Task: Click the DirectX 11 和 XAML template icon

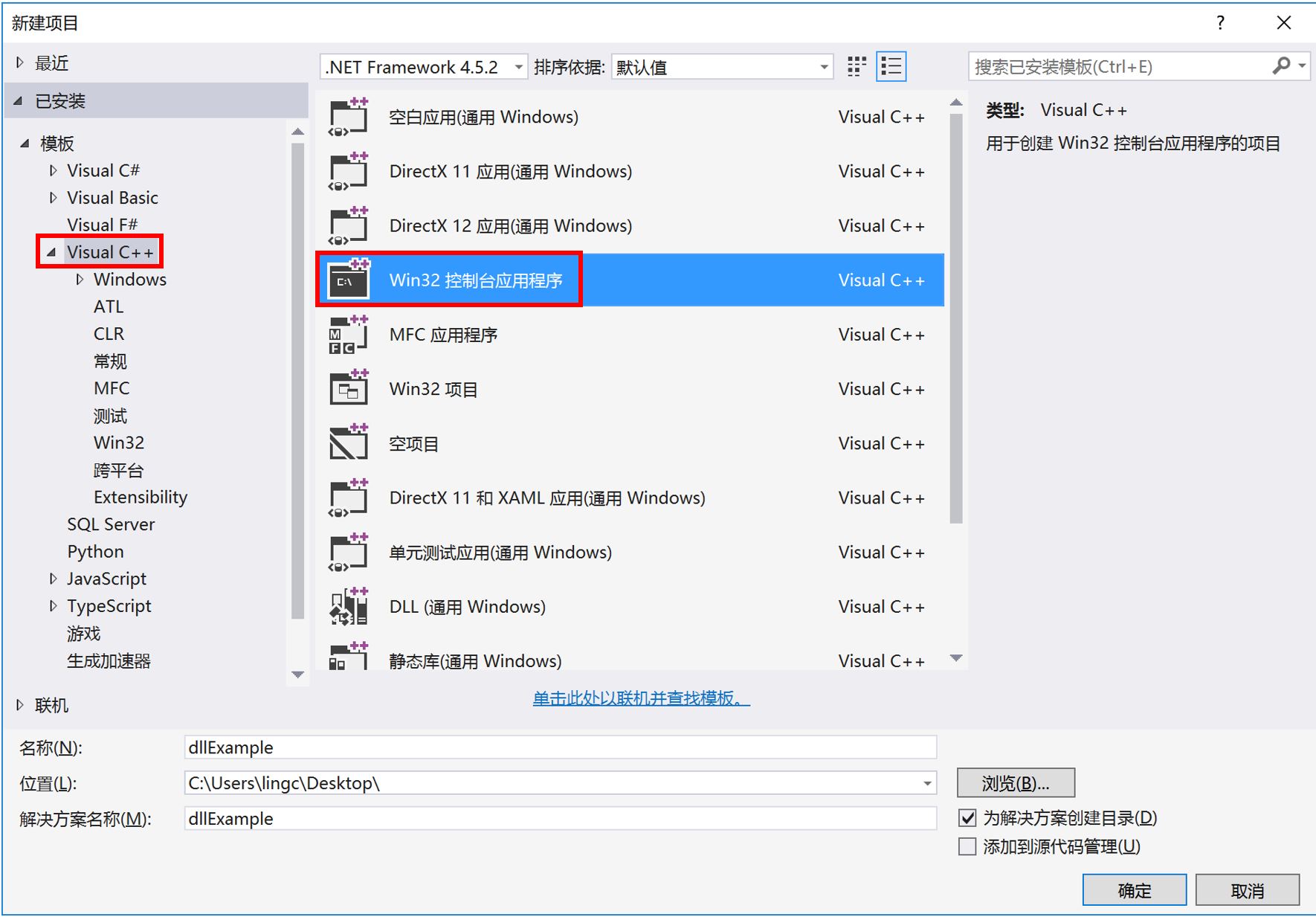Action: coord(349,498)
